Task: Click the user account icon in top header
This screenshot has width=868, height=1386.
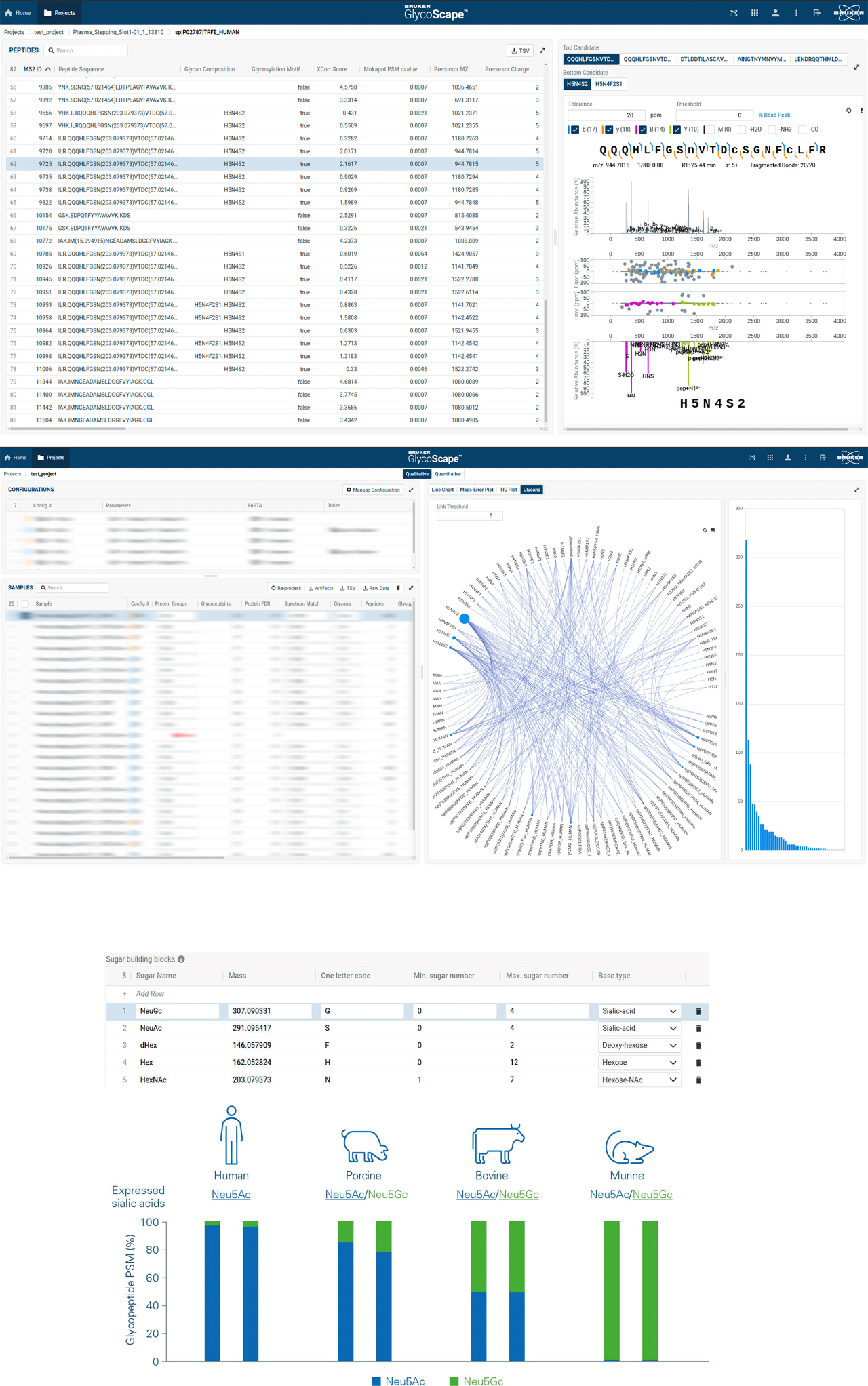Action: (775, 13)
